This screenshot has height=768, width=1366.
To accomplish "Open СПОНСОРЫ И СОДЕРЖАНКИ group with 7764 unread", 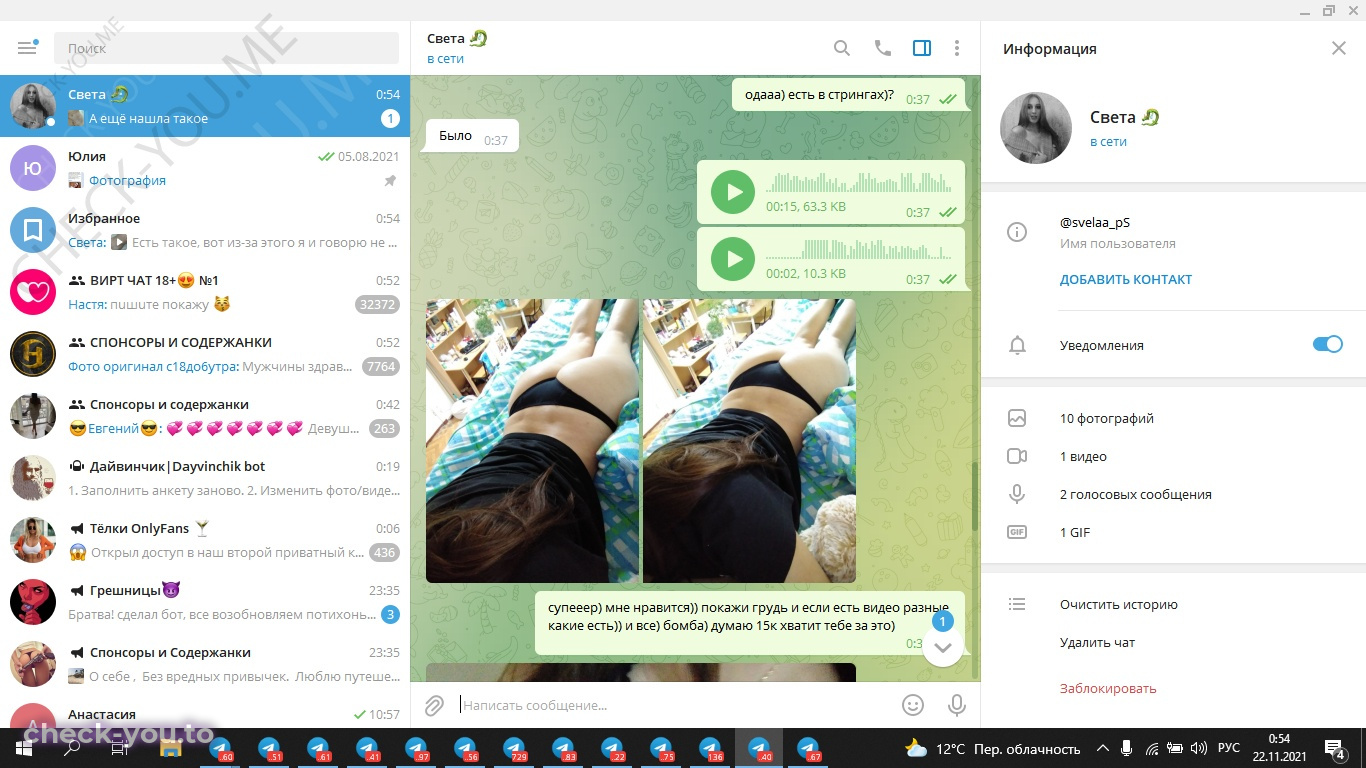I will pos(205,354).
